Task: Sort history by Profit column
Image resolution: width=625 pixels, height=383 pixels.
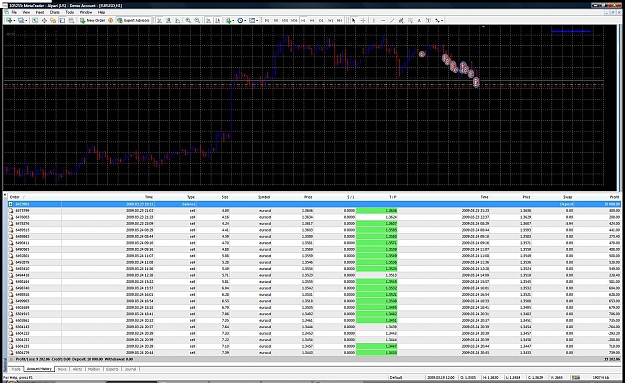Action: [614, 197]
